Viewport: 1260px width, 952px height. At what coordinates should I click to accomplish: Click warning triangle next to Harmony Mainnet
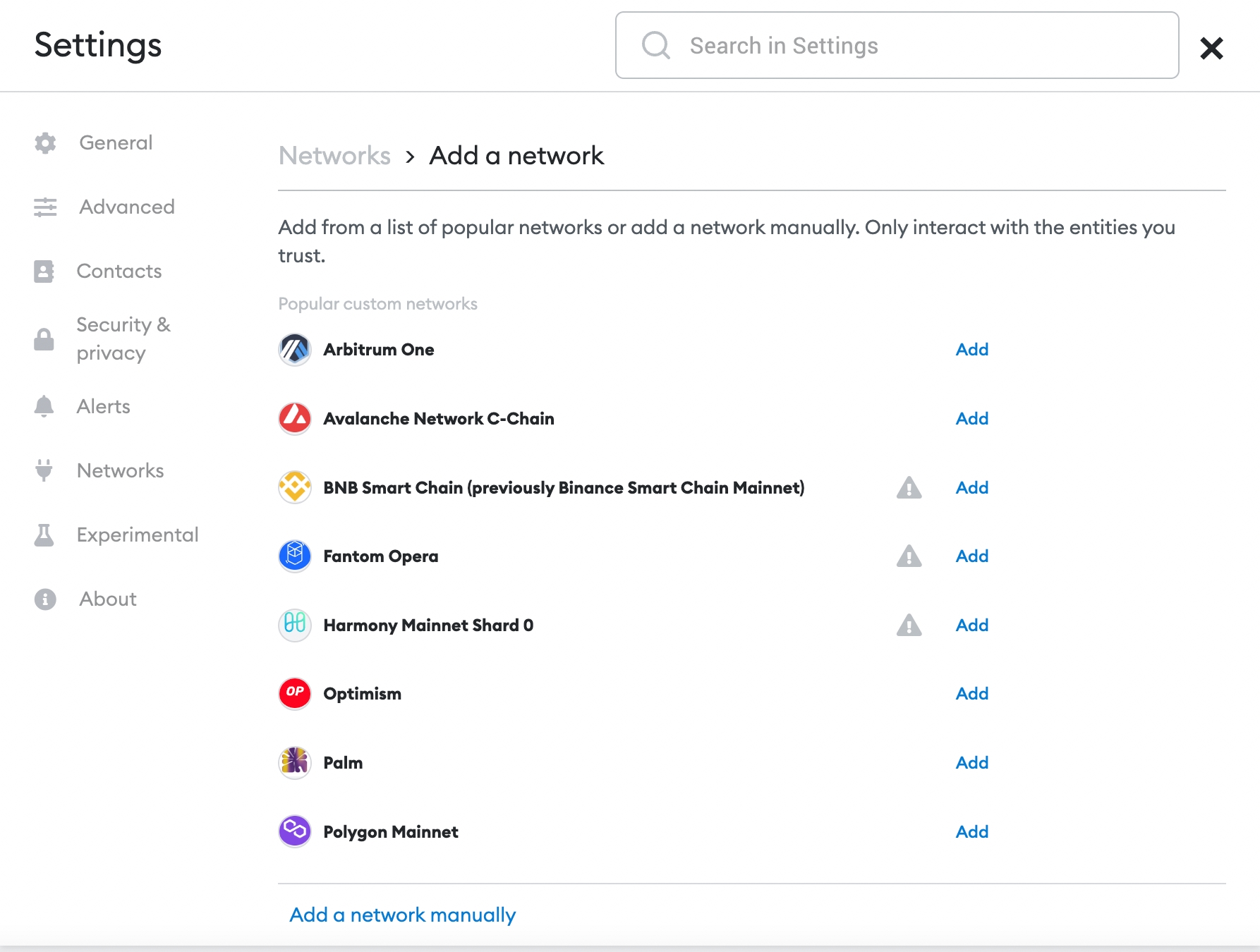tap(909, 625)
